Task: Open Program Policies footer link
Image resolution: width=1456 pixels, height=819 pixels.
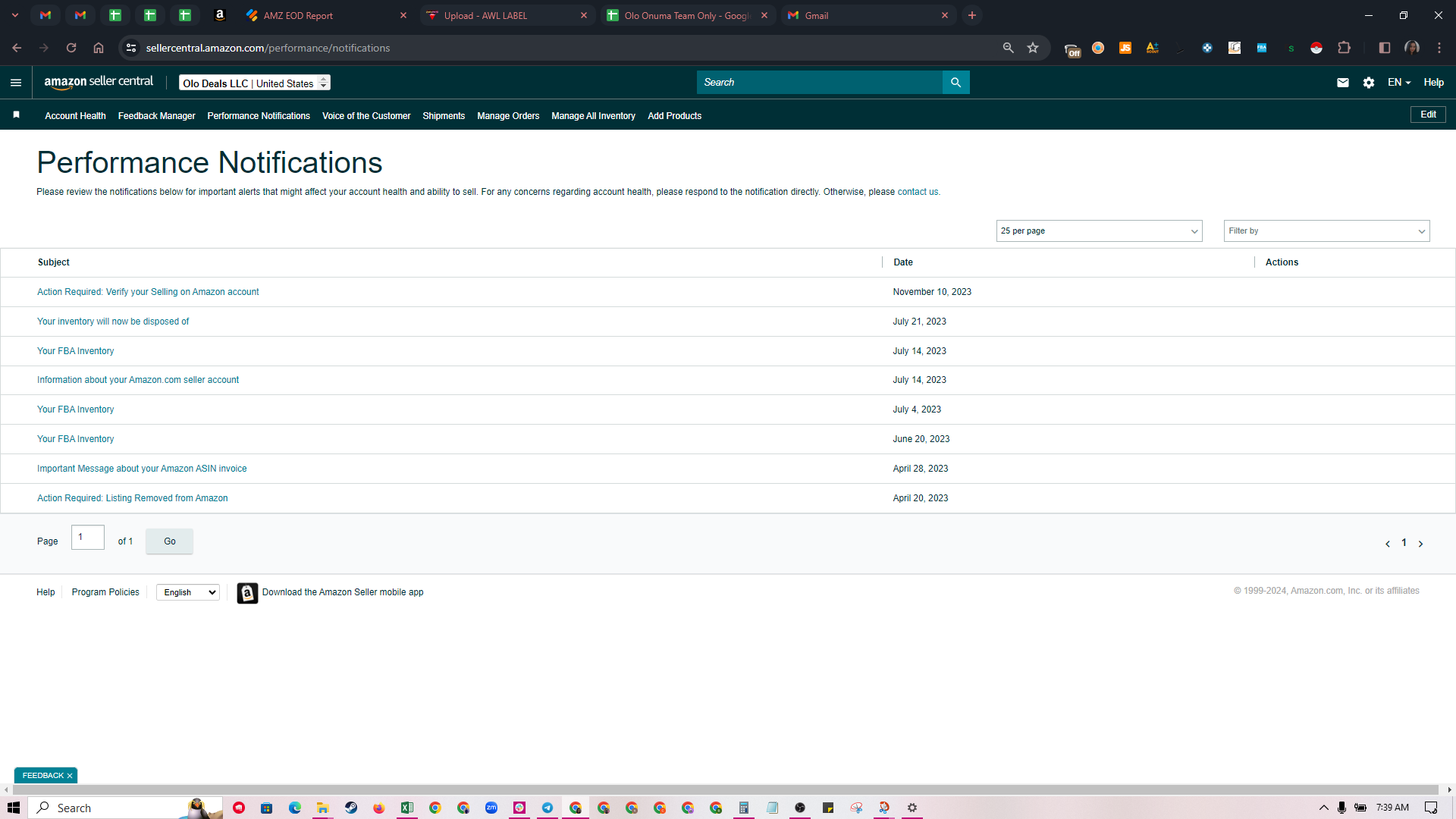Action: click(x=105, y=592)
